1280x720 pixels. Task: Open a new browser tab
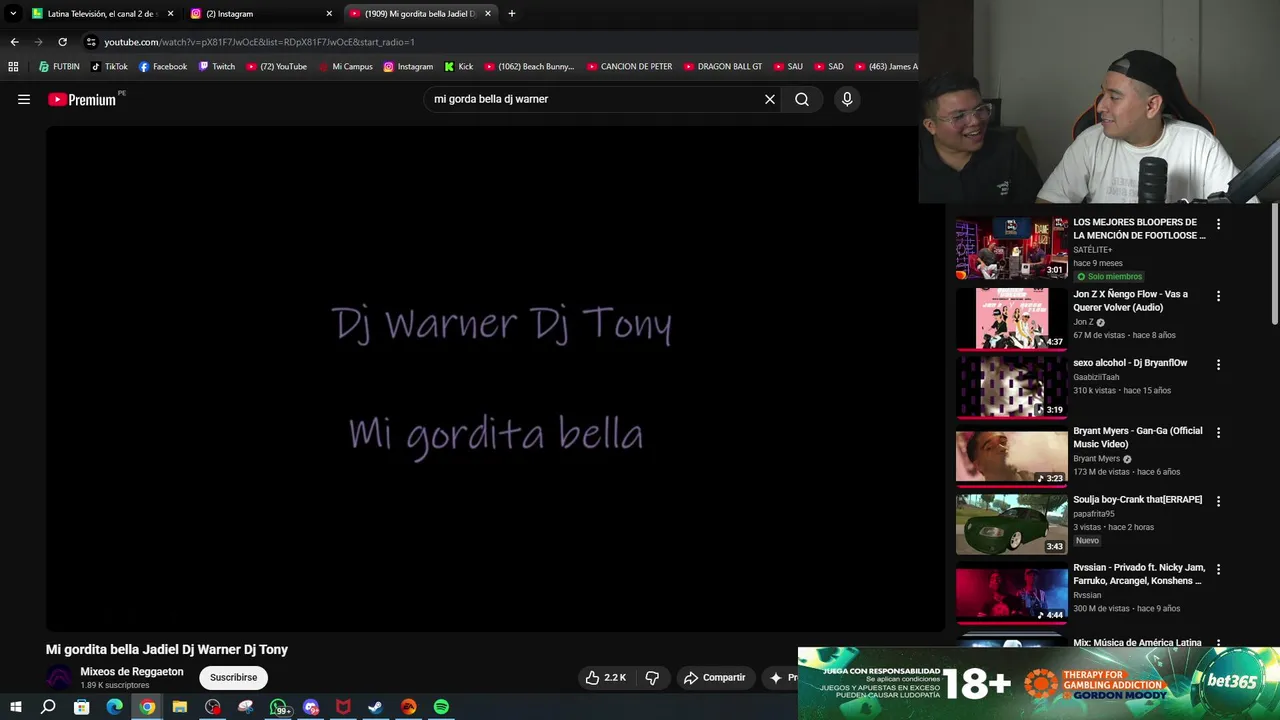[x=512, y=14]
